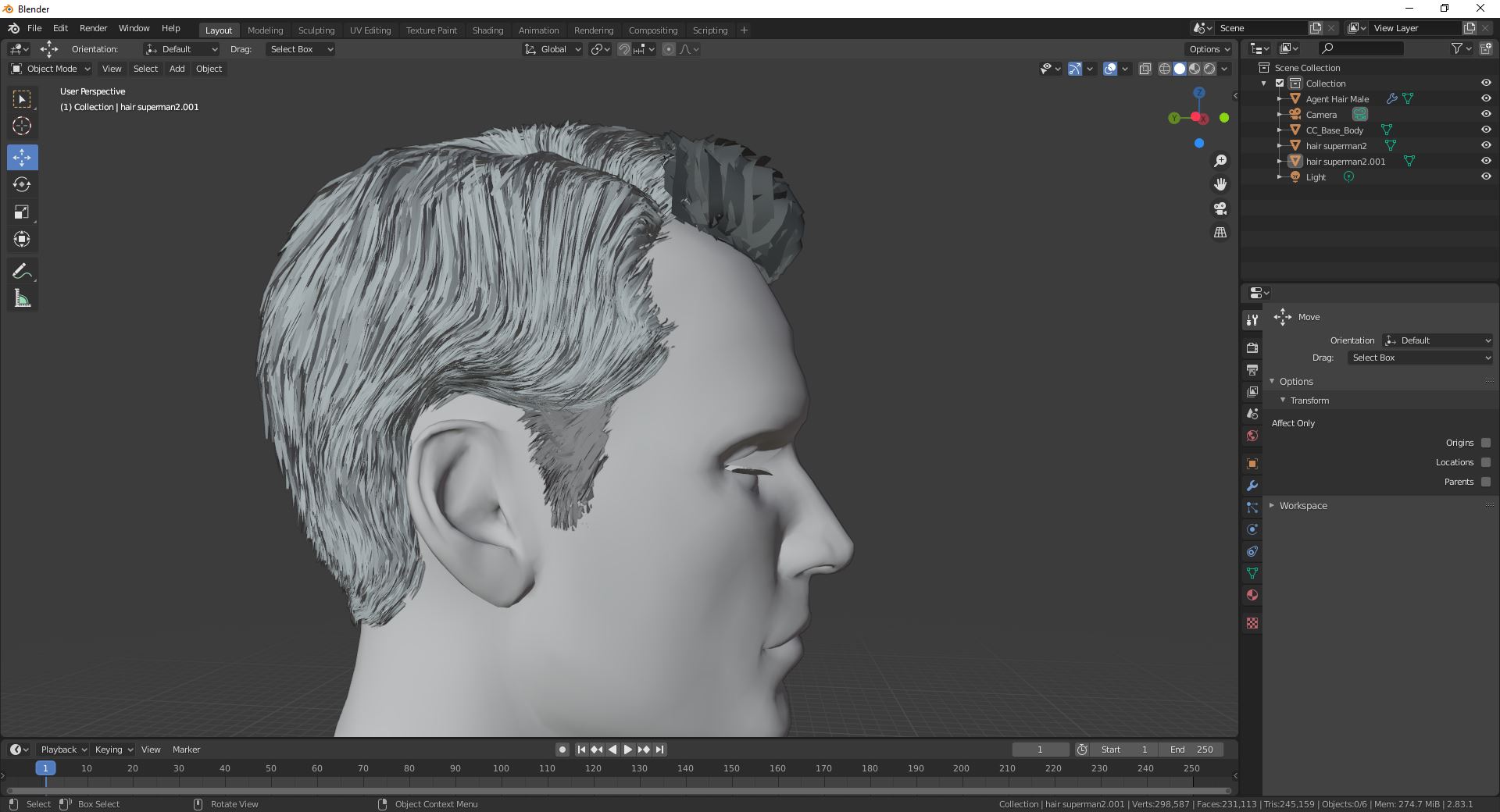Open the View Layer properties tab
Viewport: 1500px width, 812px height.
[x=1252, y=391]
